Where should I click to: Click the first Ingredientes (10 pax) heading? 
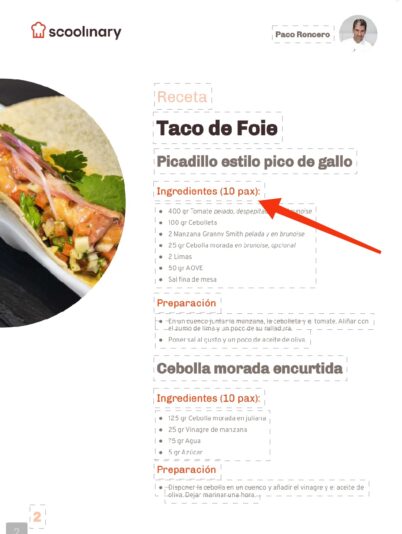(208, 191)
